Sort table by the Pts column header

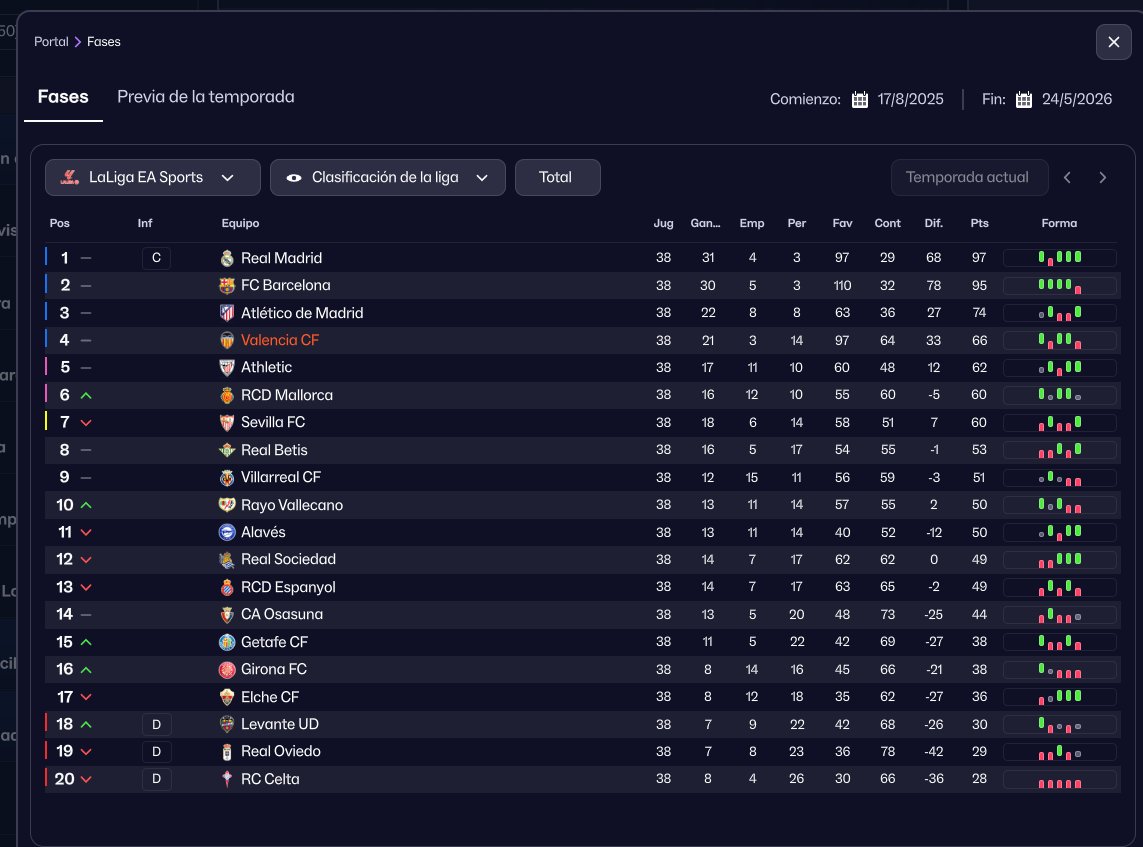tap(979, 223)
